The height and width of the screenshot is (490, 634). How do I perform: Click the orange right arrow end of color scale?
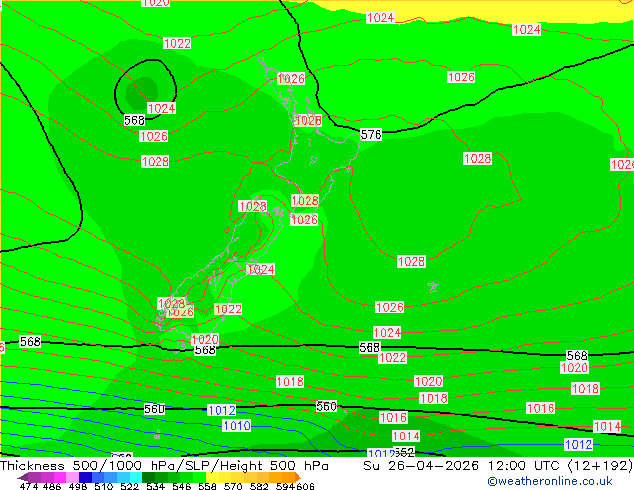[x=298, y=477]
